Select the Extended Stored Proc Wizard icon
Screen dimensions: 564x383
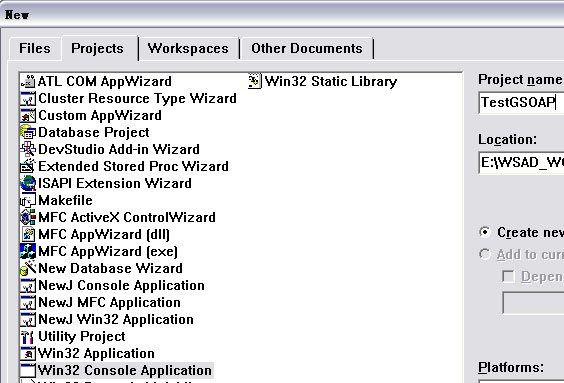[x=28, y=166]
